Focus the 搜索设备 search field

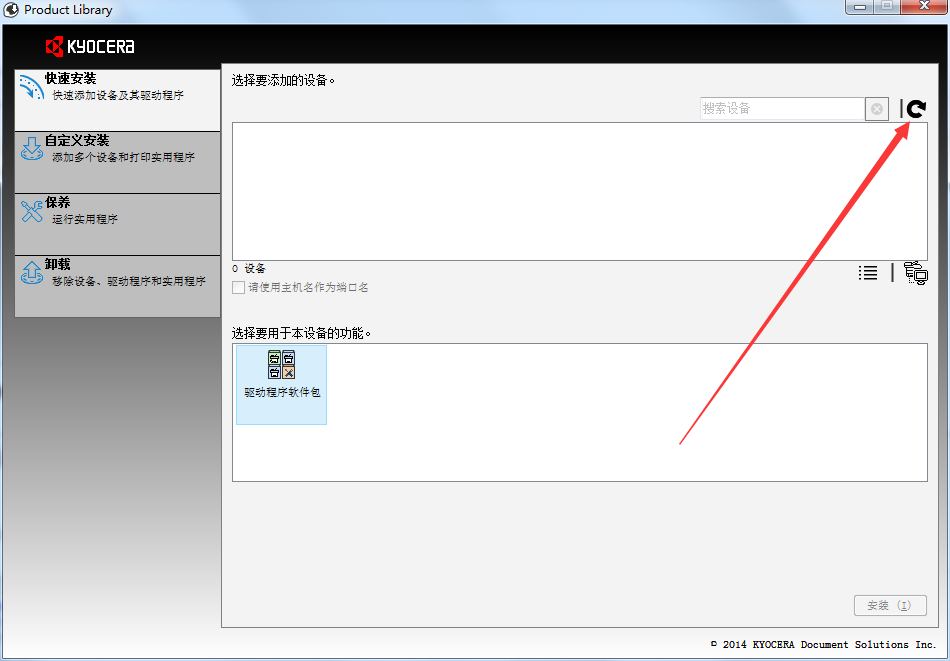pyautogui.click(x=781, y=109)
